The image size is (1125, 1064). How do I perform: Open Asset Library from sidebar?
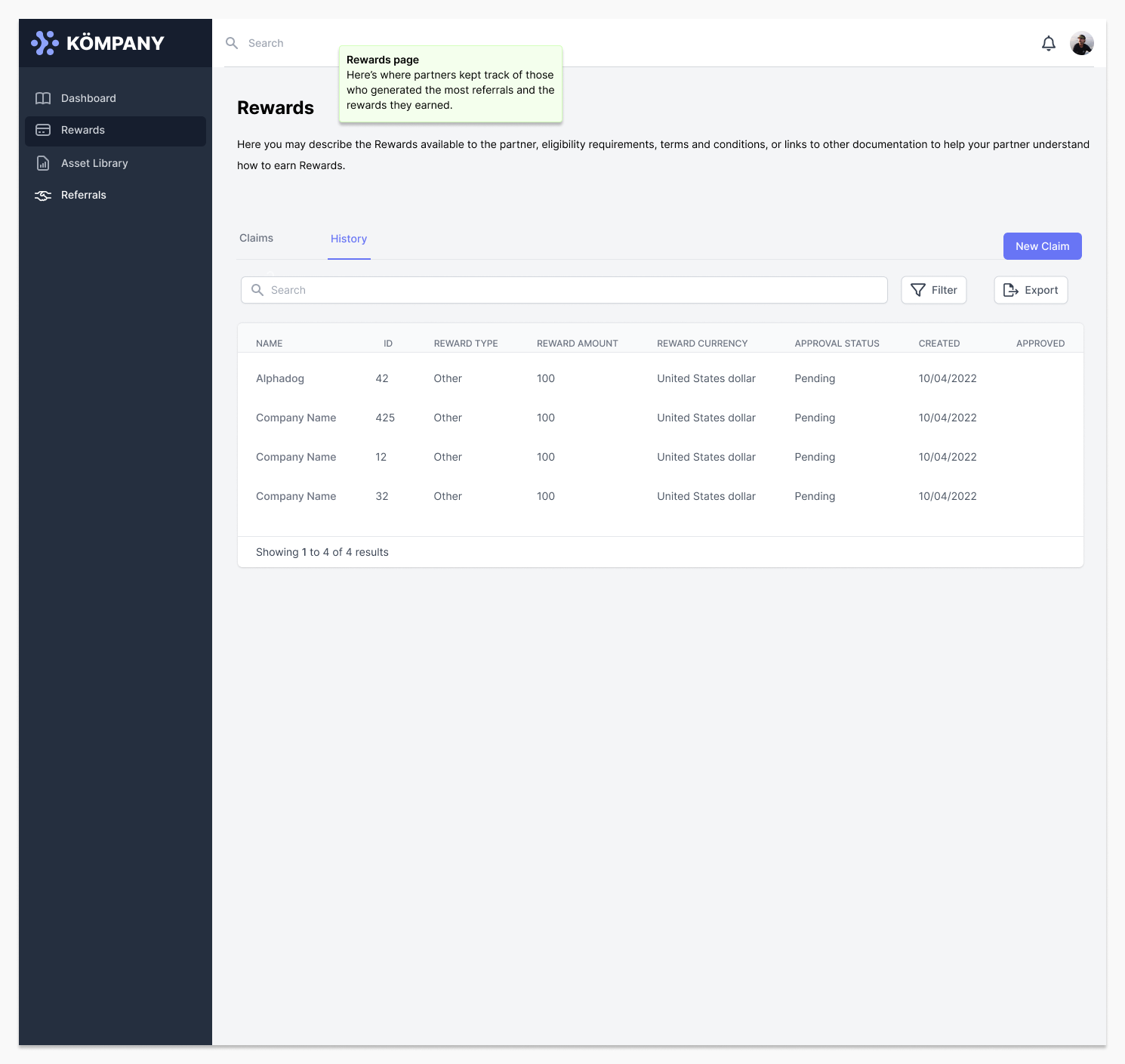(x=94, y=164)
